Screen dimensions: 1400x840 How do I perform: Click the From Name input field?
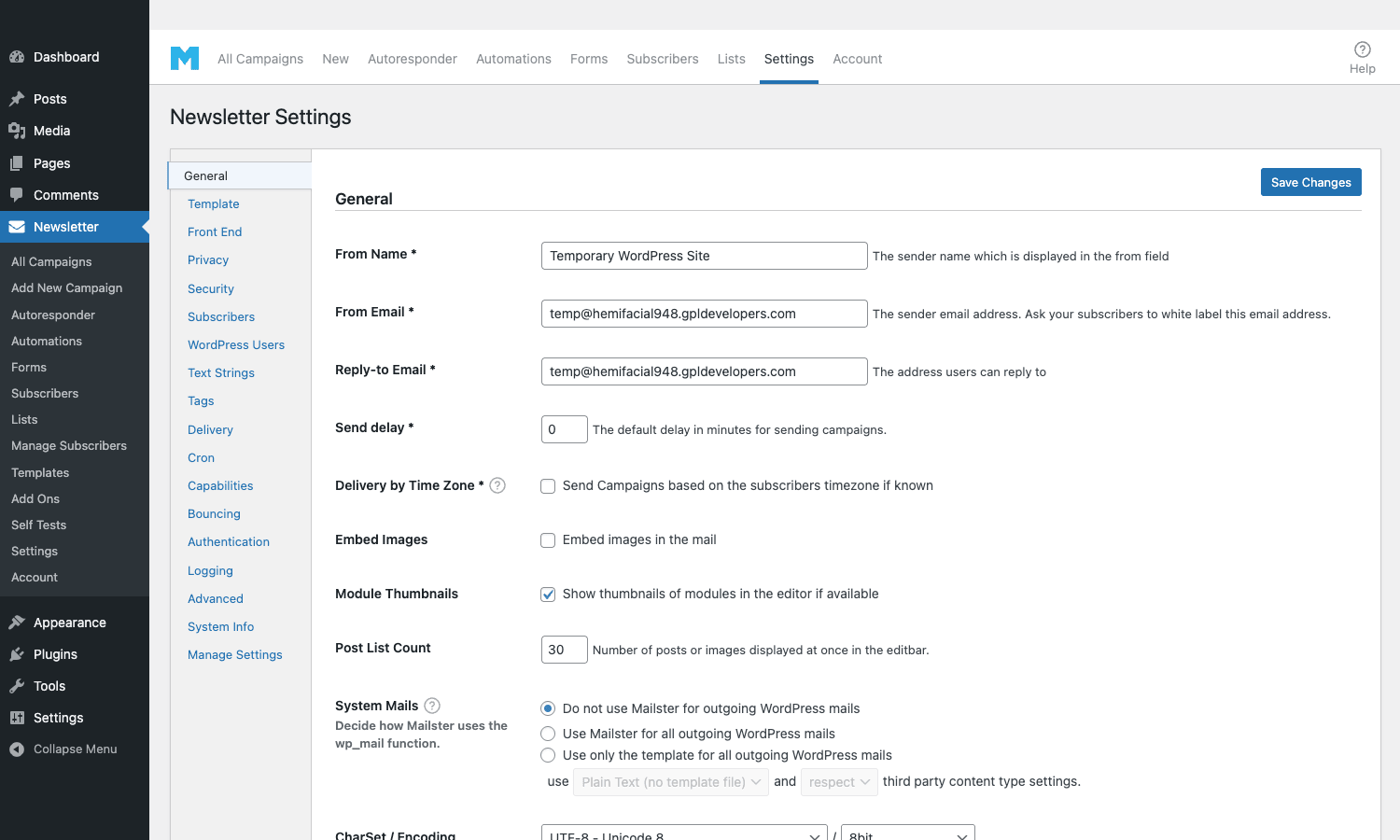705,256
